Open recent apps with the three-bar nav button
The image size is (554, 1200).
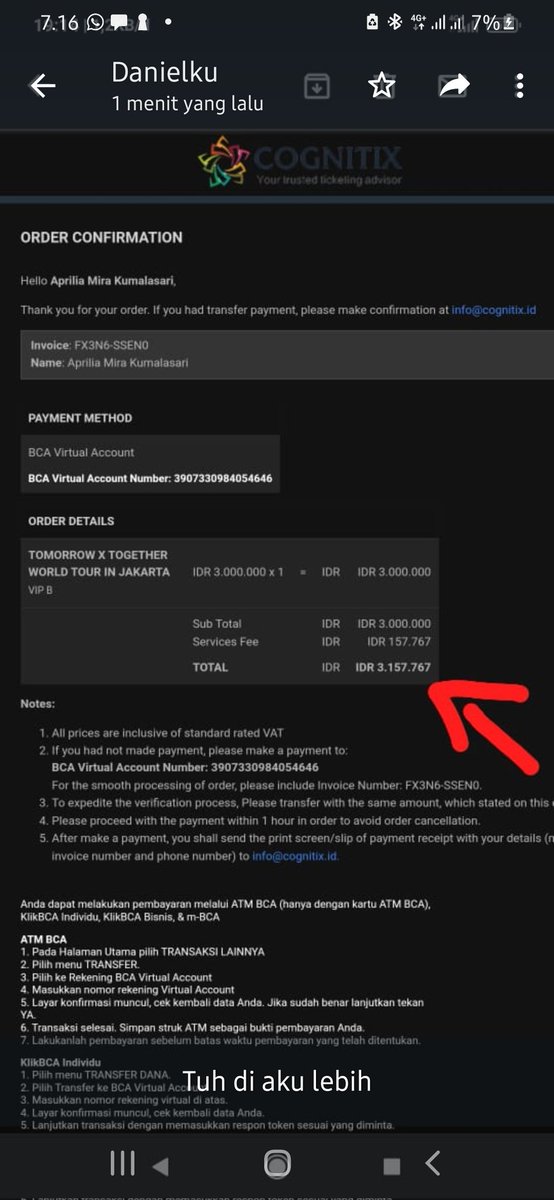[122, 1163]
